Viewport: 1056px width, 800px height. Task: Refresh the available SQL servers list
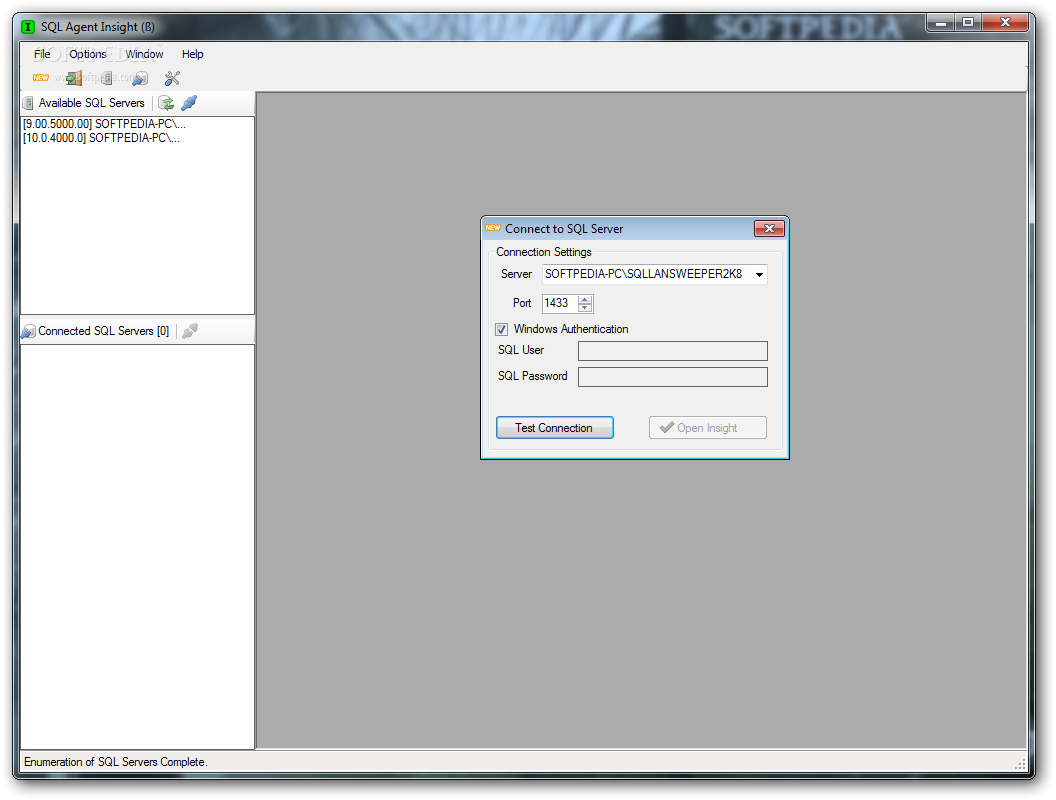(166, 103)
